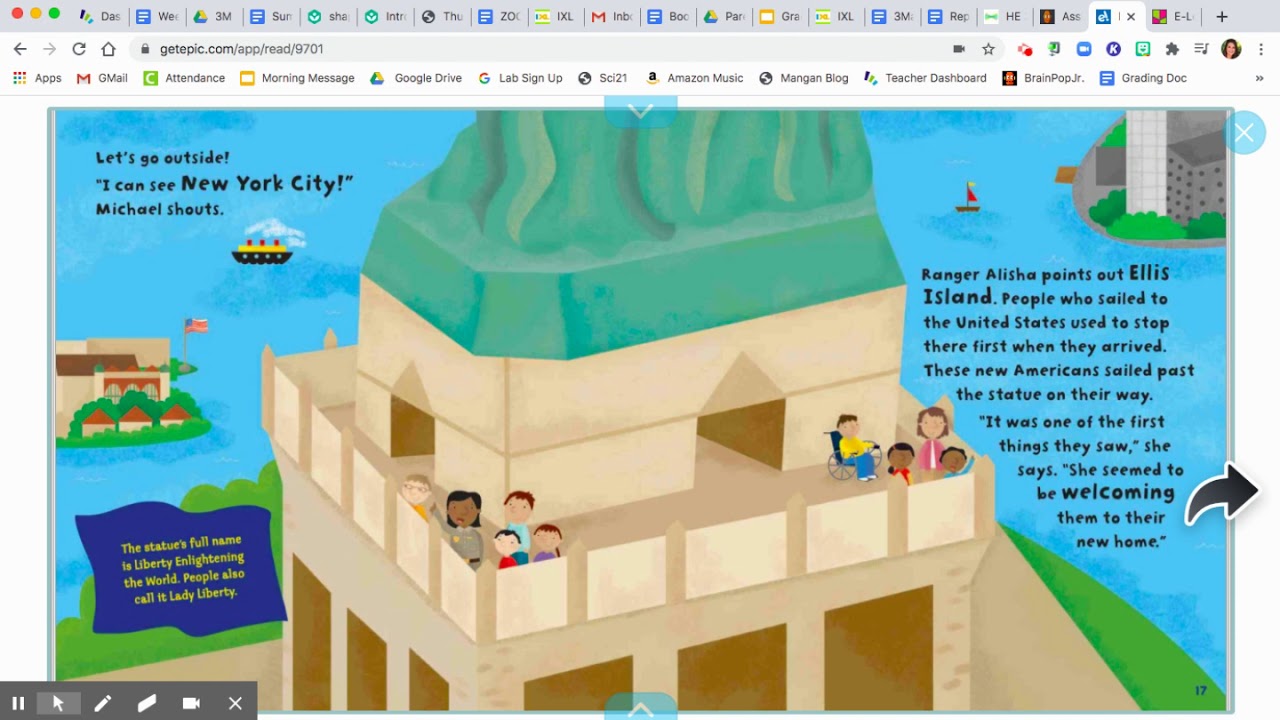Switch to the E-L browser tab
This screenshot has height=720, width=1280.
pos(1174,16)
